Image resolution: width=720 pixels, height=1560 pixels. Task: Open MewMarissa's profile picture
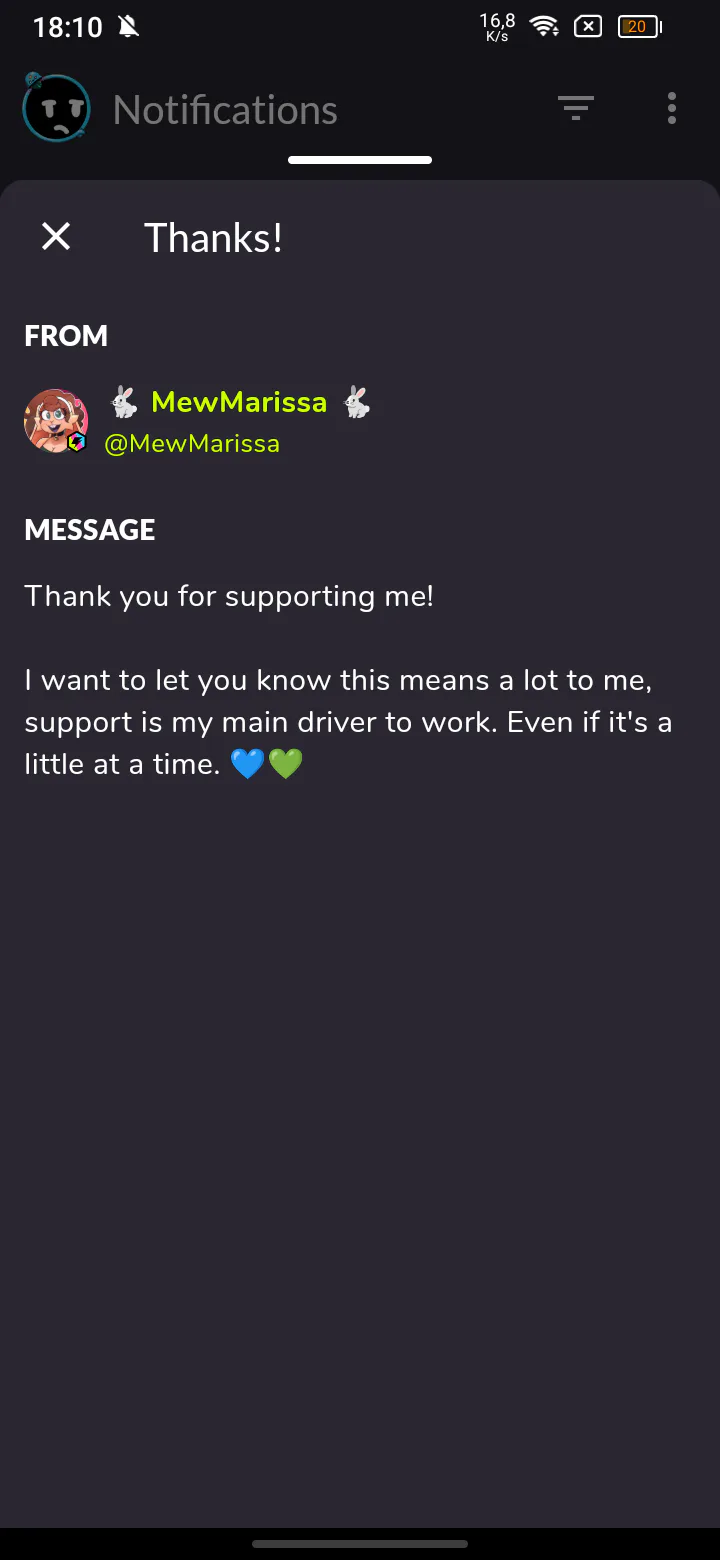click(56, 420)
